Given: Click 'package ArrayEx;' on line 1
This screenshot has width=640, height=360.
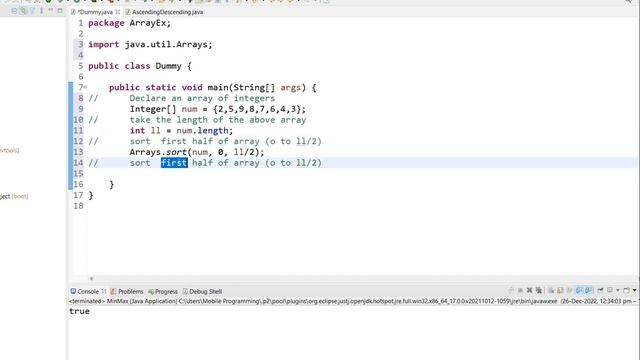Looking at the screenshot, I should pyautogui.click(x=129, y=23).
